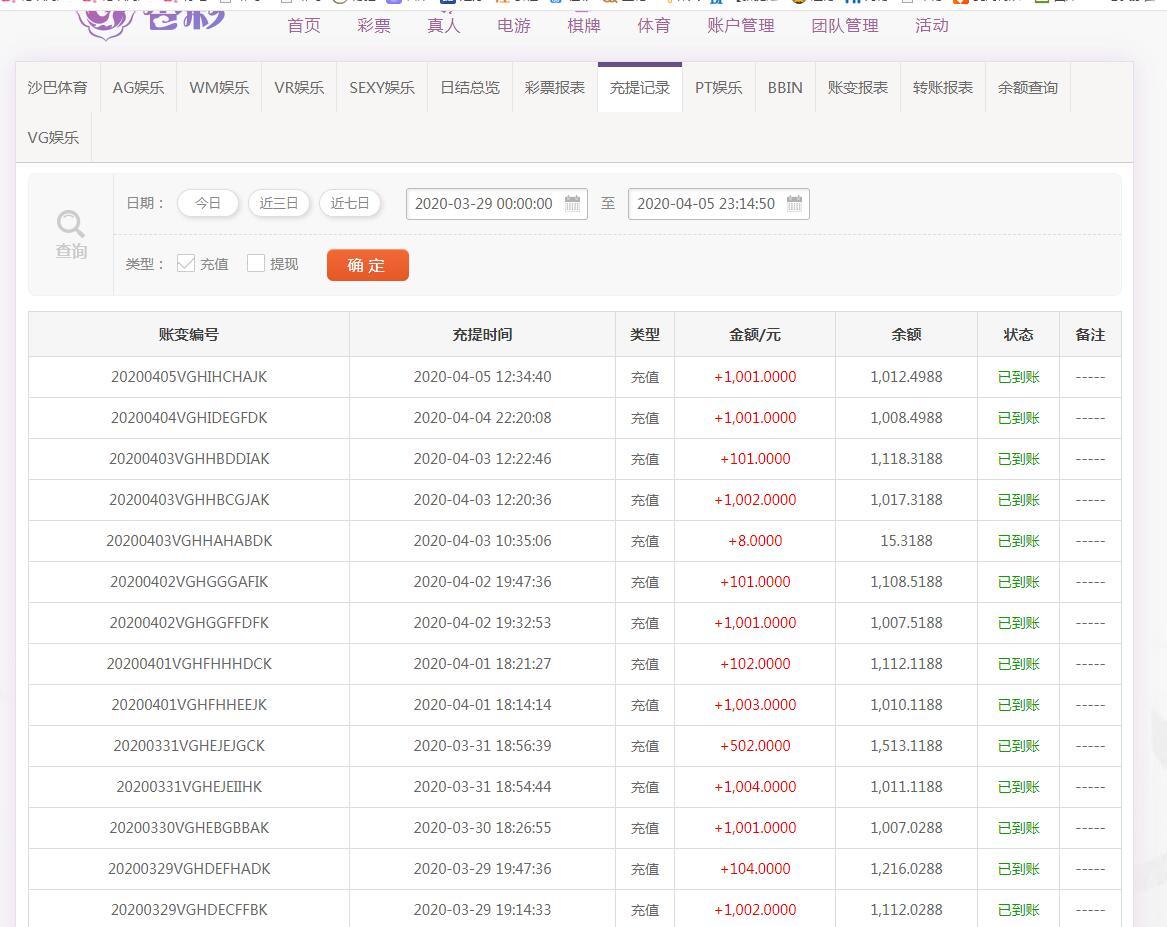Click amount +8.0000
1167x927 pixels.
point(755,541)
